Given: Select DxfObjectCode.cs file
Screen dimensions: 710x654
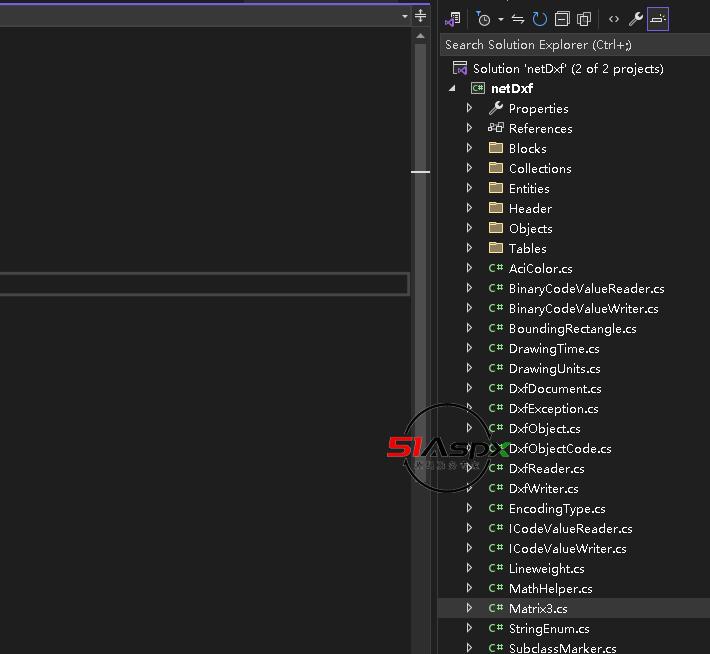Looking at the screenshot, I should 560,448.
